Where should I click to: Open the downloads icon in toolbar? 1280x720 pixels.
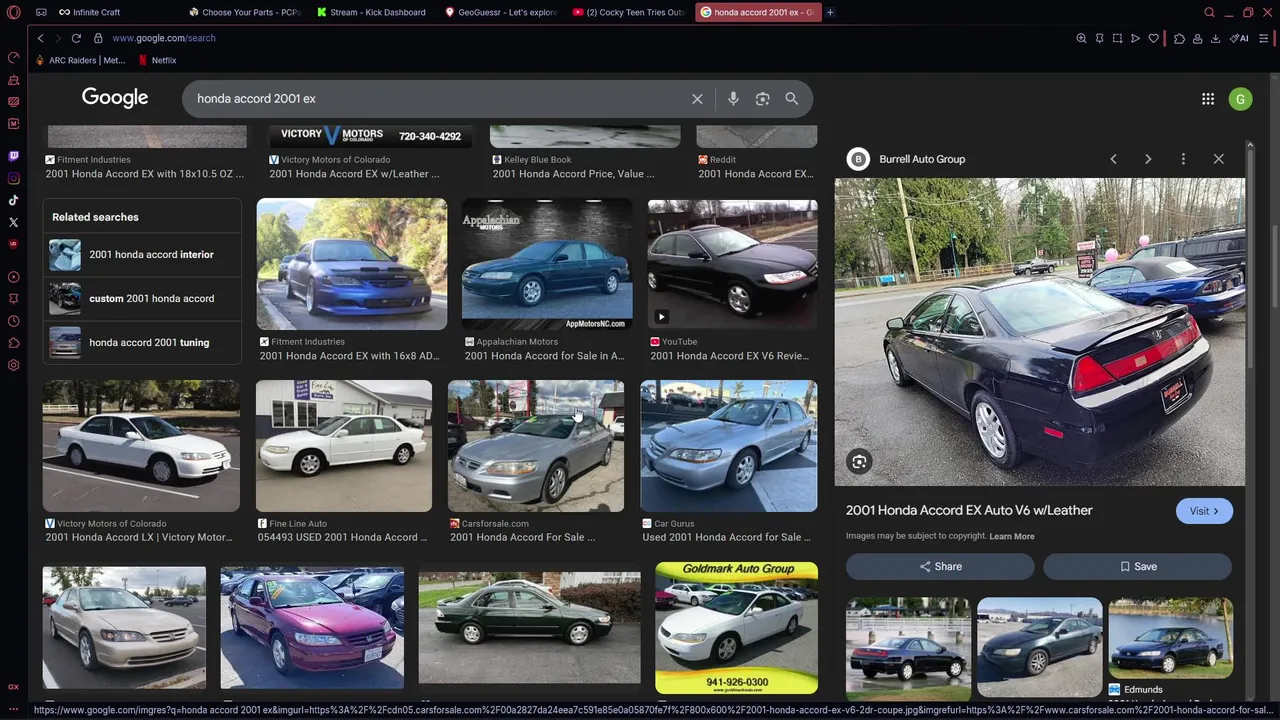1215,38
